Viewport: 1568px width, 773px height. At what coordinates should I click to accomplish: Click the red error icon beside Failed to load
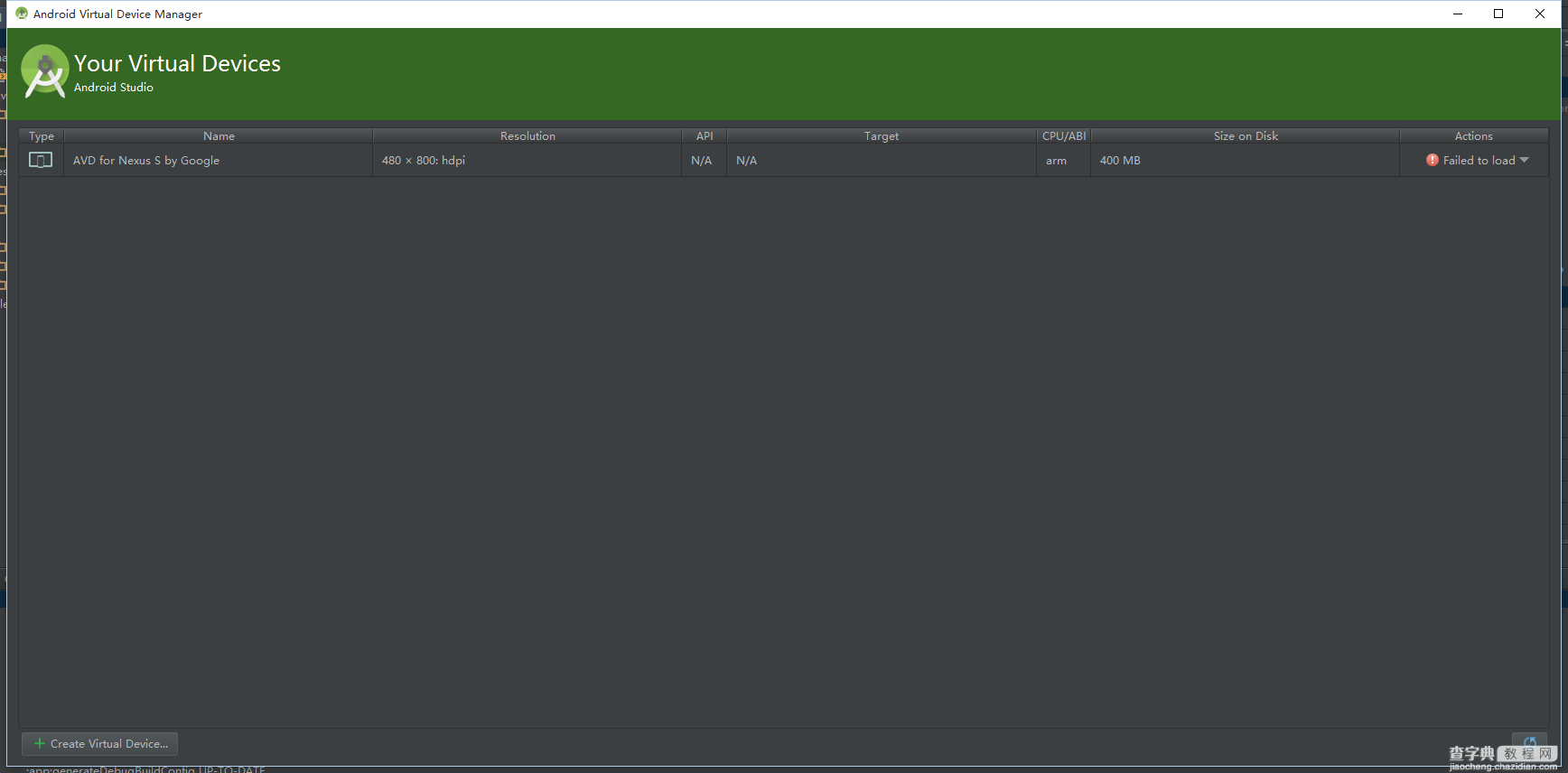[x=1432, y=160]
